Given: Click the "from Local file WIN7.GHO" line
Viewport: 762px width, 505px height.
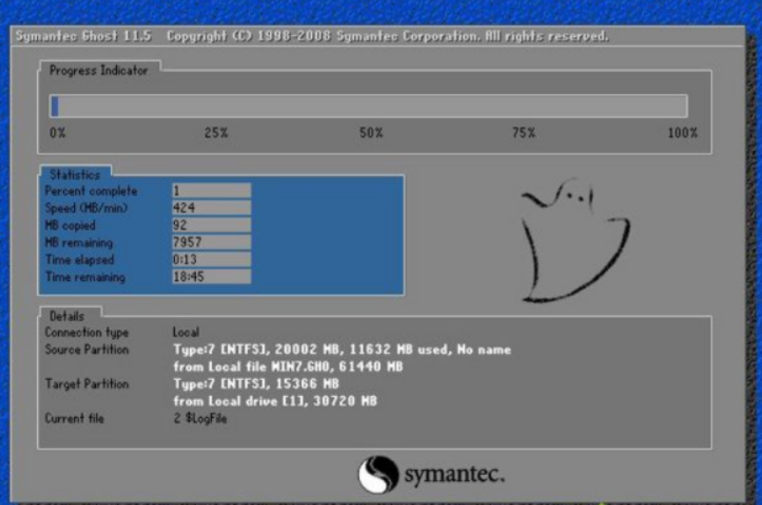Looking at the screenshot, I should [x=288, y=366].
